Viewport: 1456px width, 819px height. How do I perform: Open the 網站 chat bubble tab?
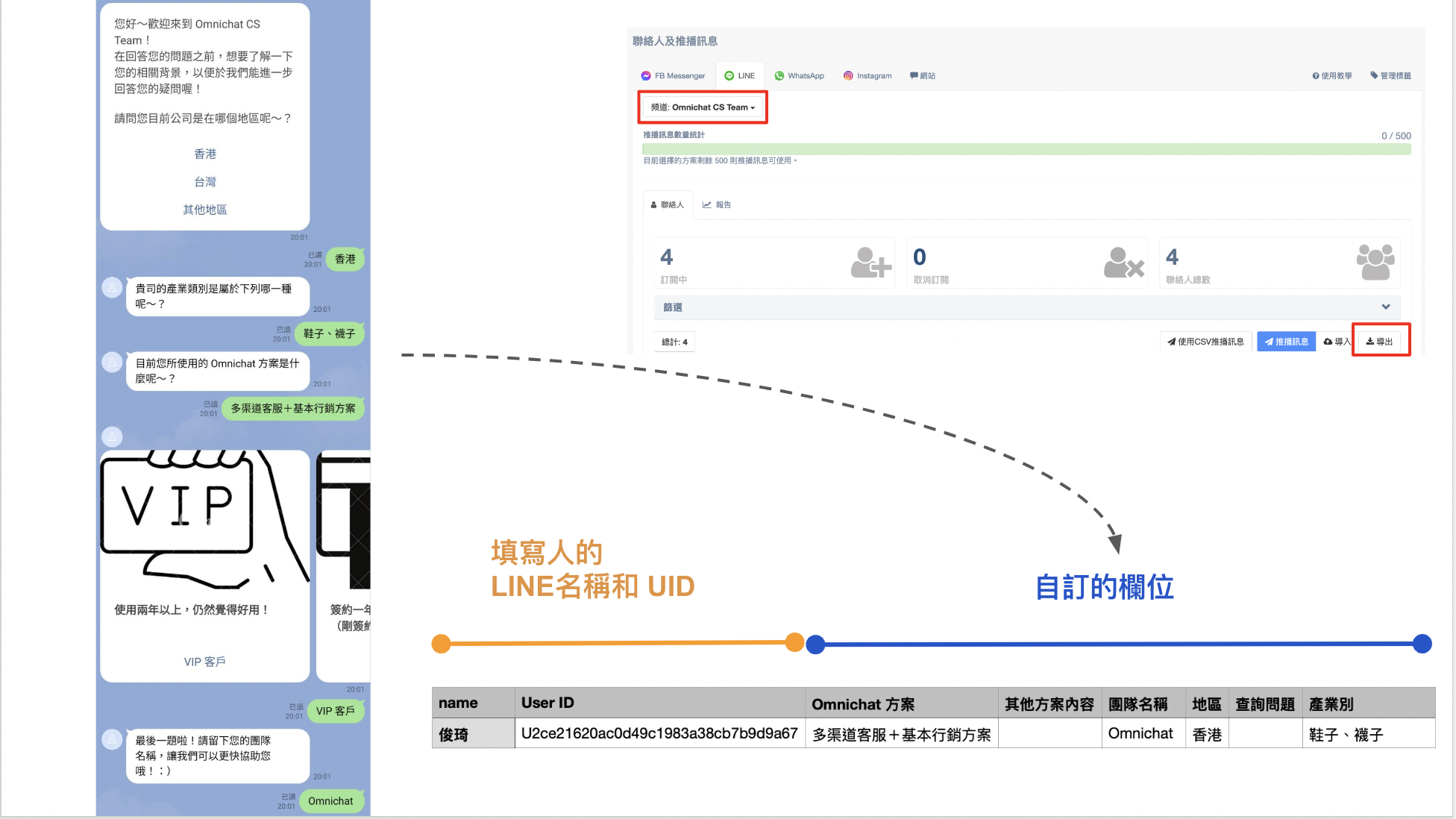(923, 76)
